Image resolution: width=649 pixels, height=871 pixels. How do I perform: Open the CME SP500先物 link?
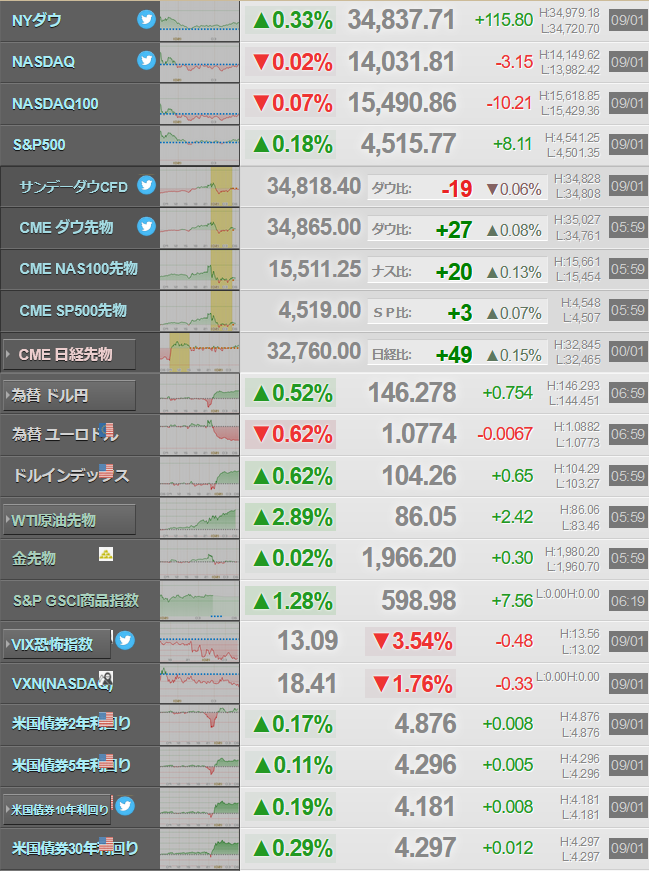pos(73,311)
